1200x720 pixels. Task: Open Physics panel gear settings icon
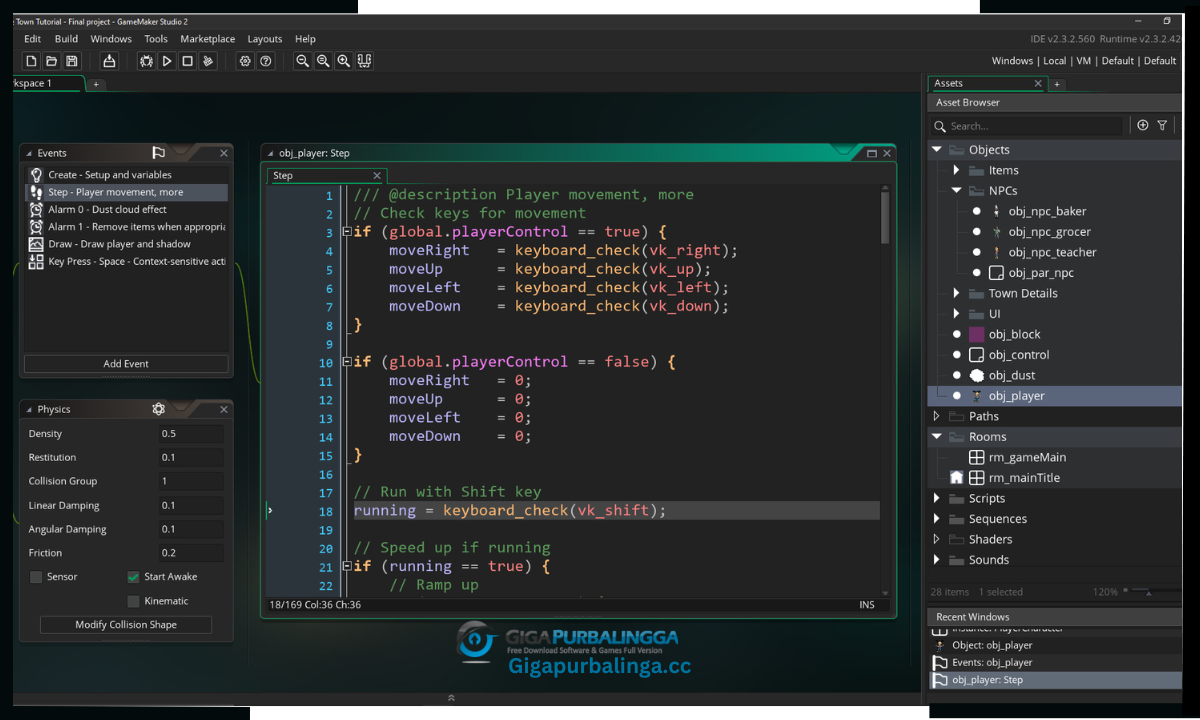(x=158, y=409)
